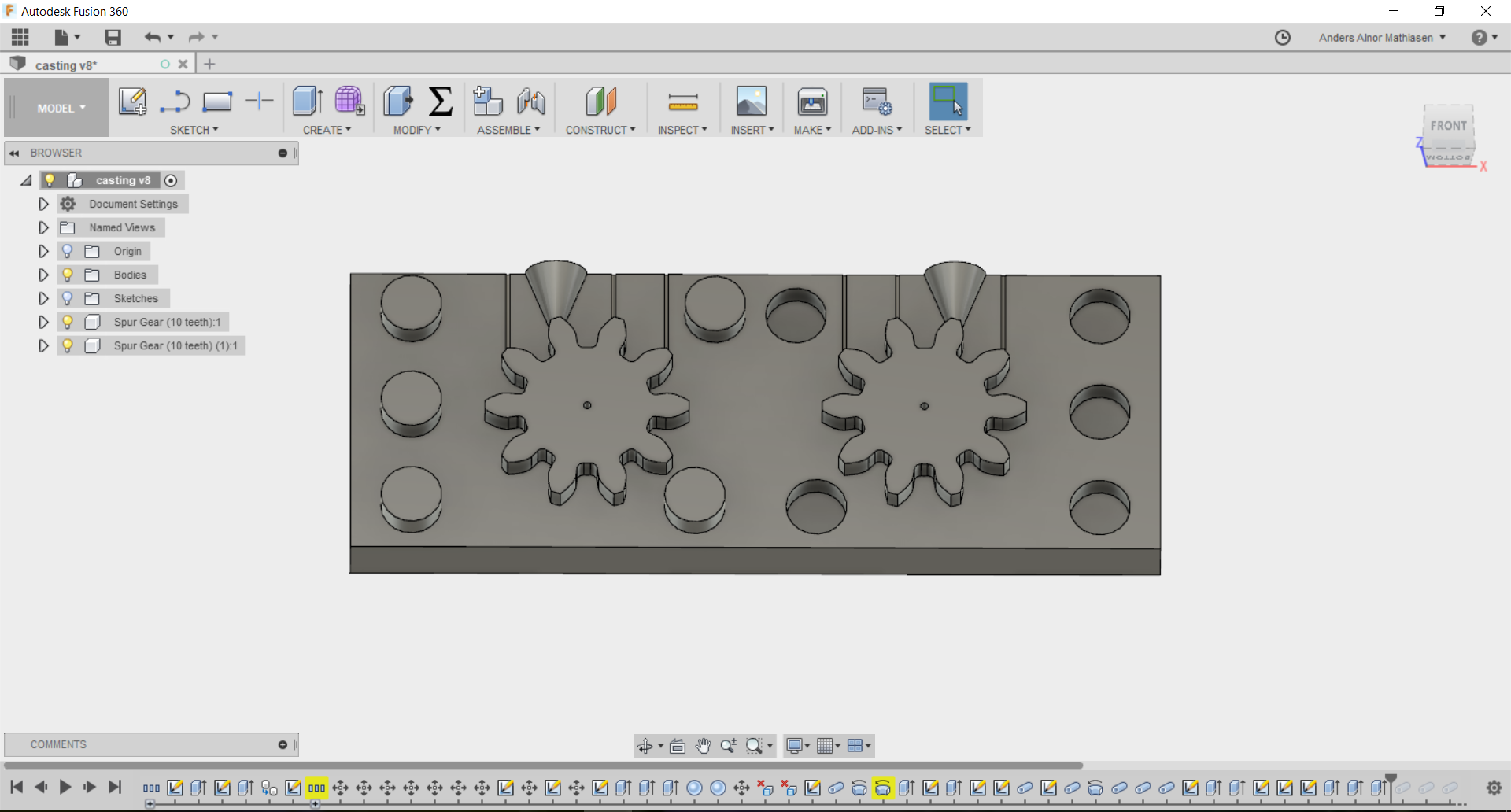
Task: Activate casting v8 component radio button
Action: click(x=171, y=181)
